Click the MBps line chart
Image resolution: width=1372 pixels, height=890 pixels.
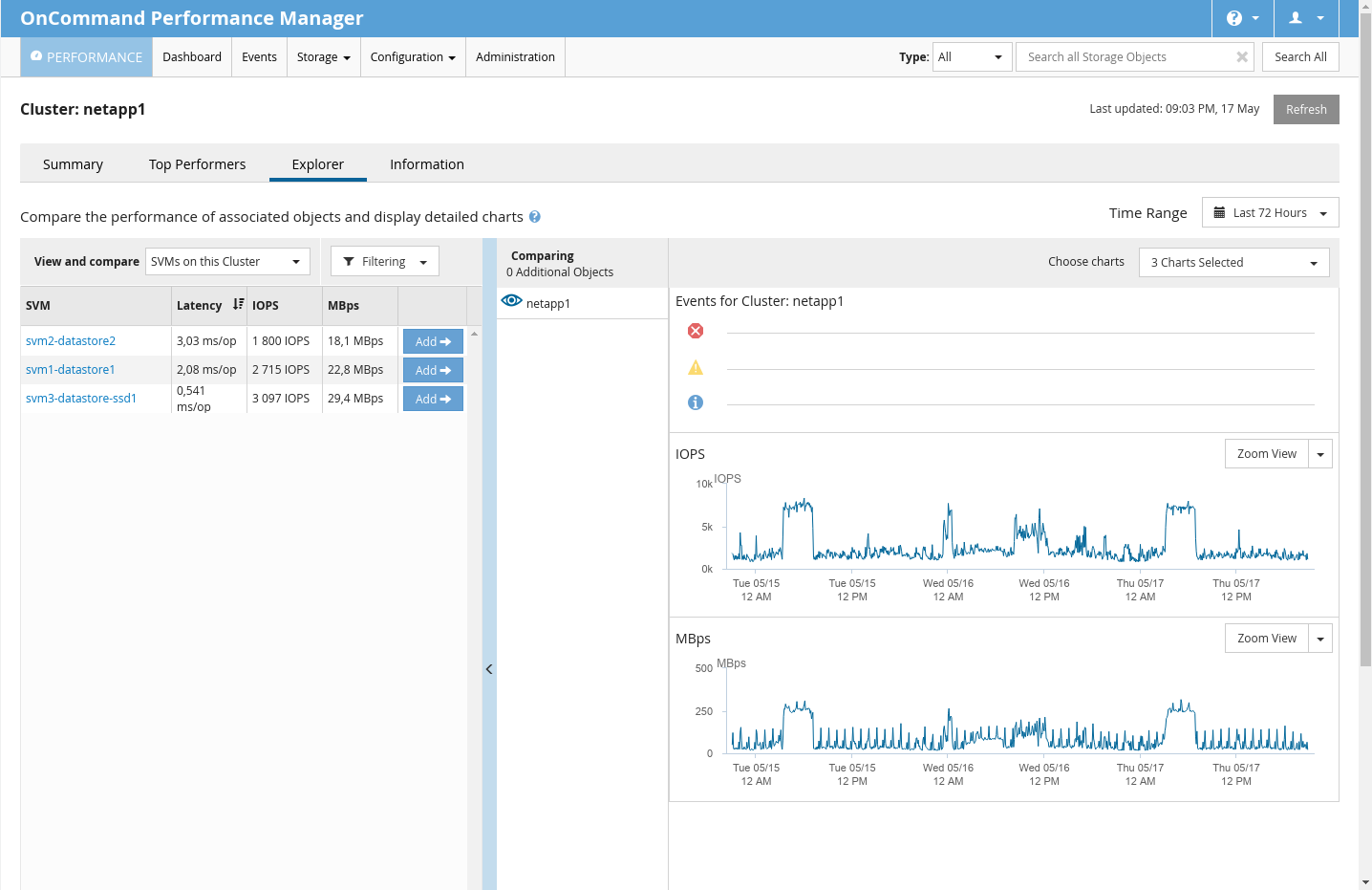tap(1020, 712)
